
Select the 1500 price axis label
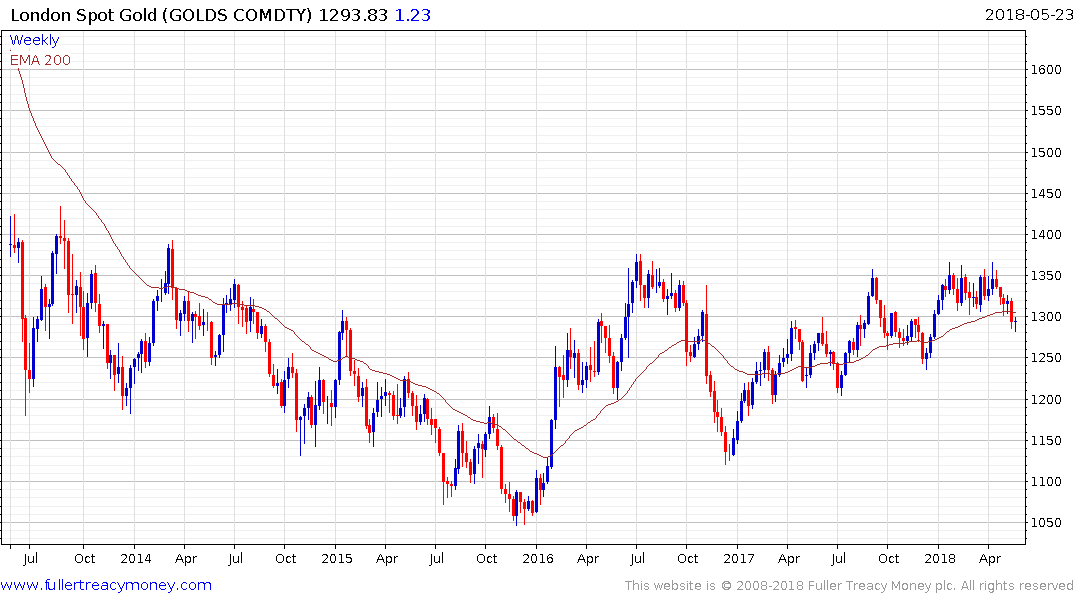coord(1046,152)
